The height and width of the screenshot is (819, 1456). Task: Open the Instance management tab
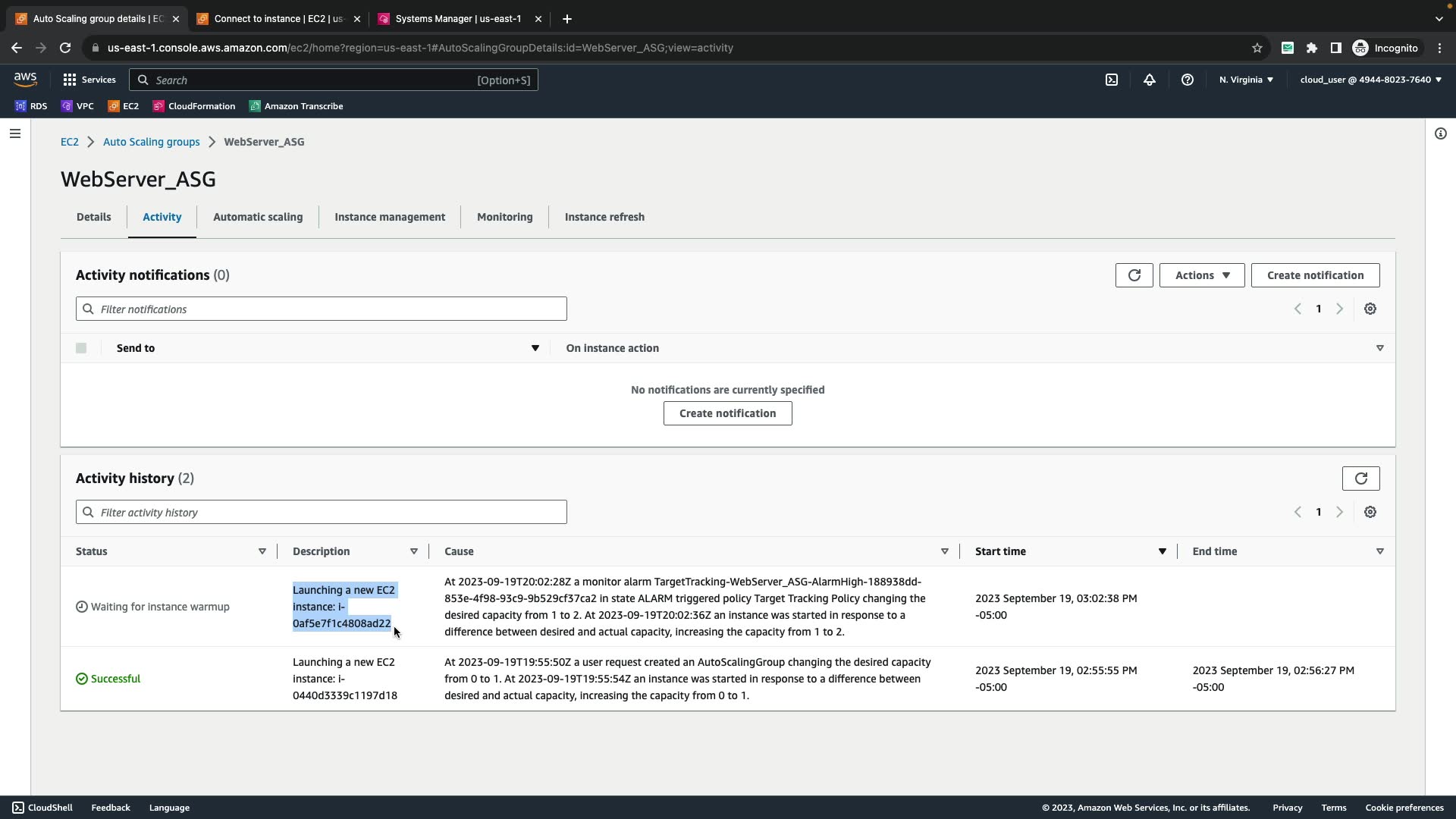(390, 217)
